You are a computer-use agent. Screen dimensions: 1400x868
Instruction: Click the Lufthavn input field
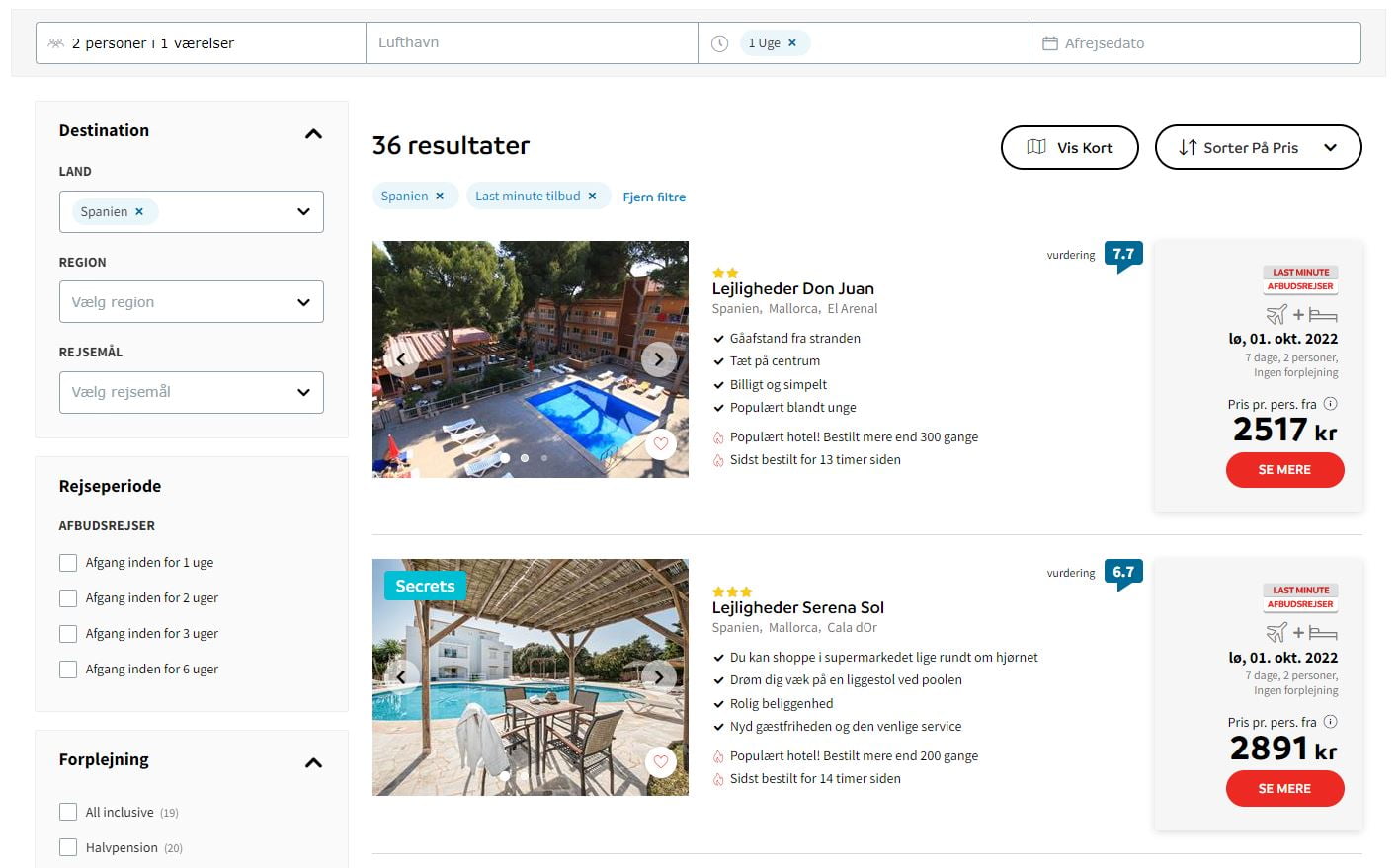(x=532, y=43)
